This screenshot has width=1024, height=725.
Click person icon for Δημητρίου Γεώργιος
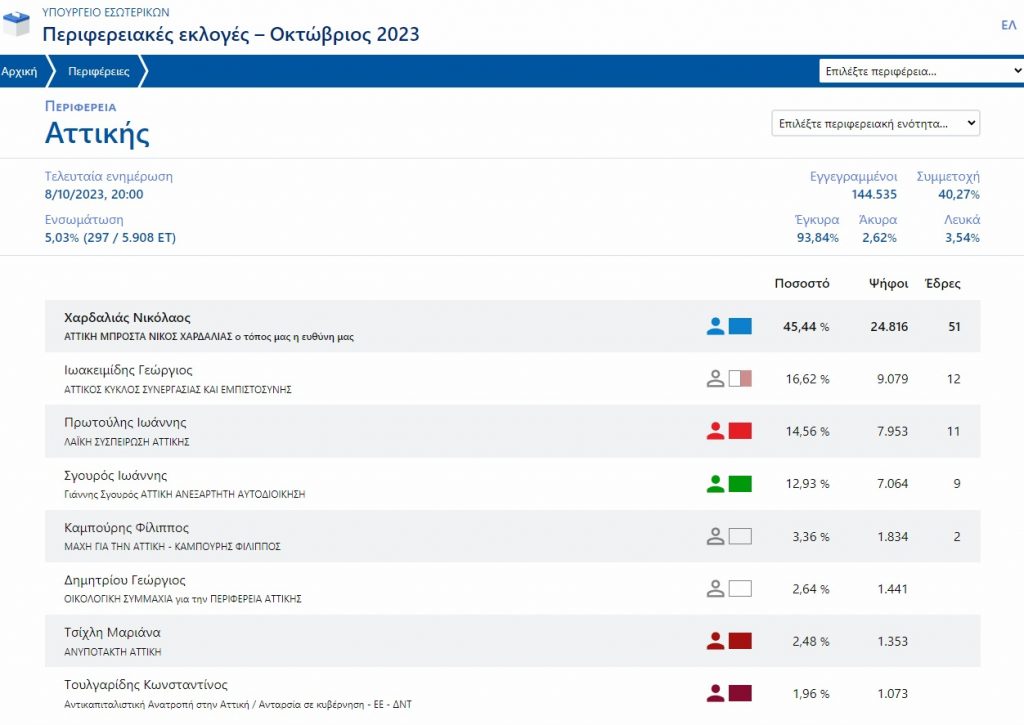pyautogui.click(x=715, y=589)
